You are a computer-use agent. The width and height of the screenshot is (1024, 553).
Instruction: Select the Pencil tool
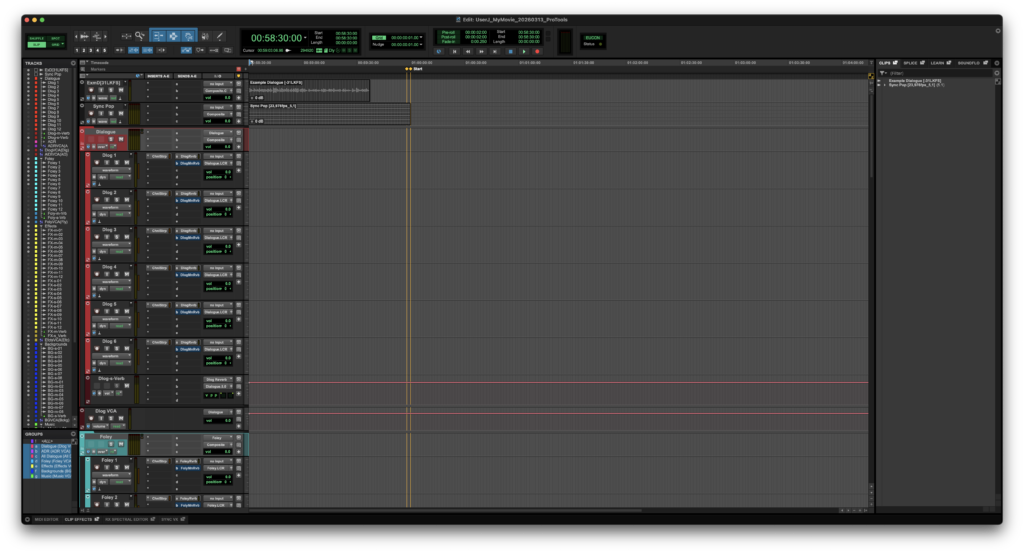[x=219, y=36]
